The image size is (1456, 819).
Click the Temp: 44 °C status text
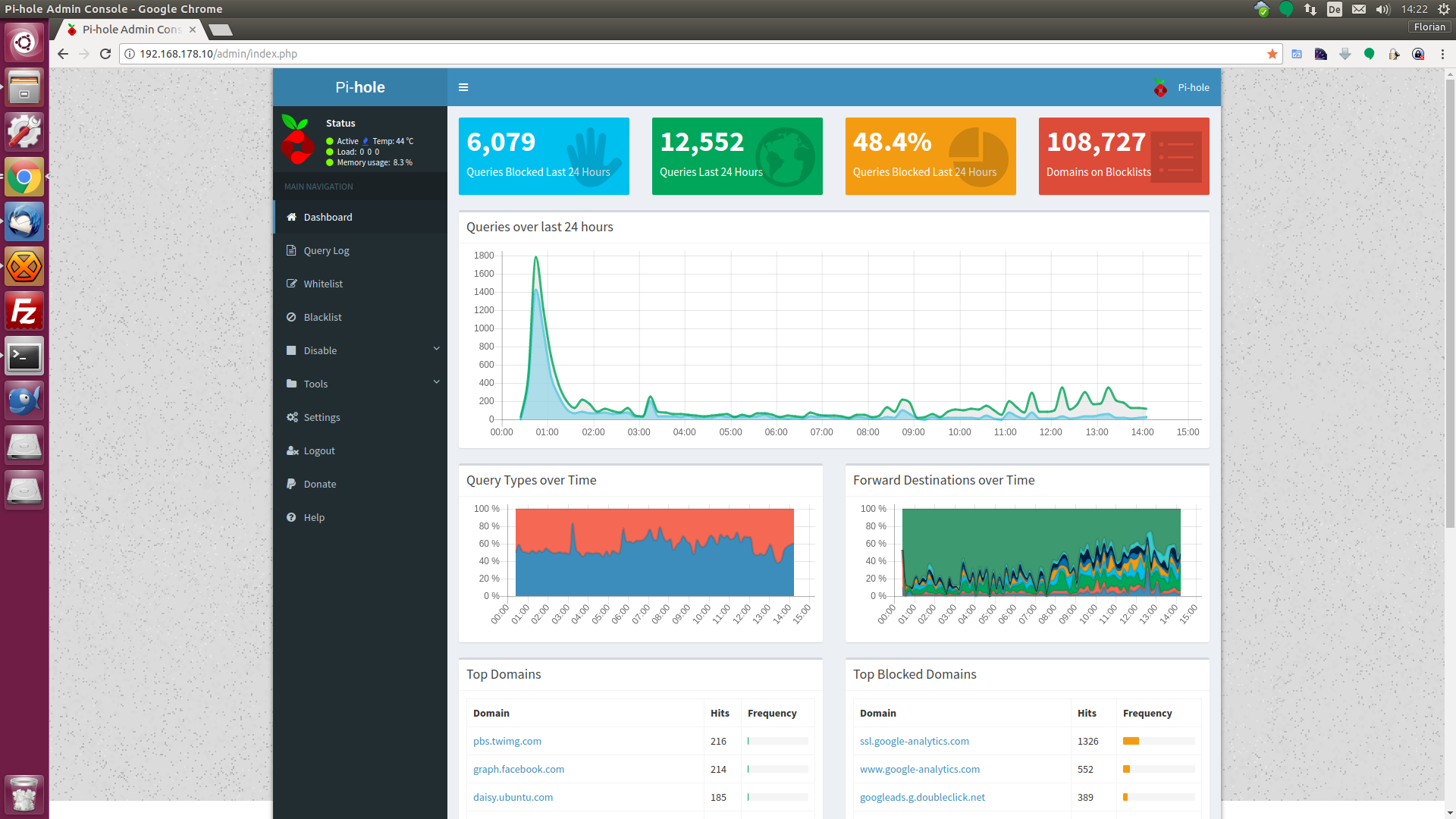coord(393,141)
